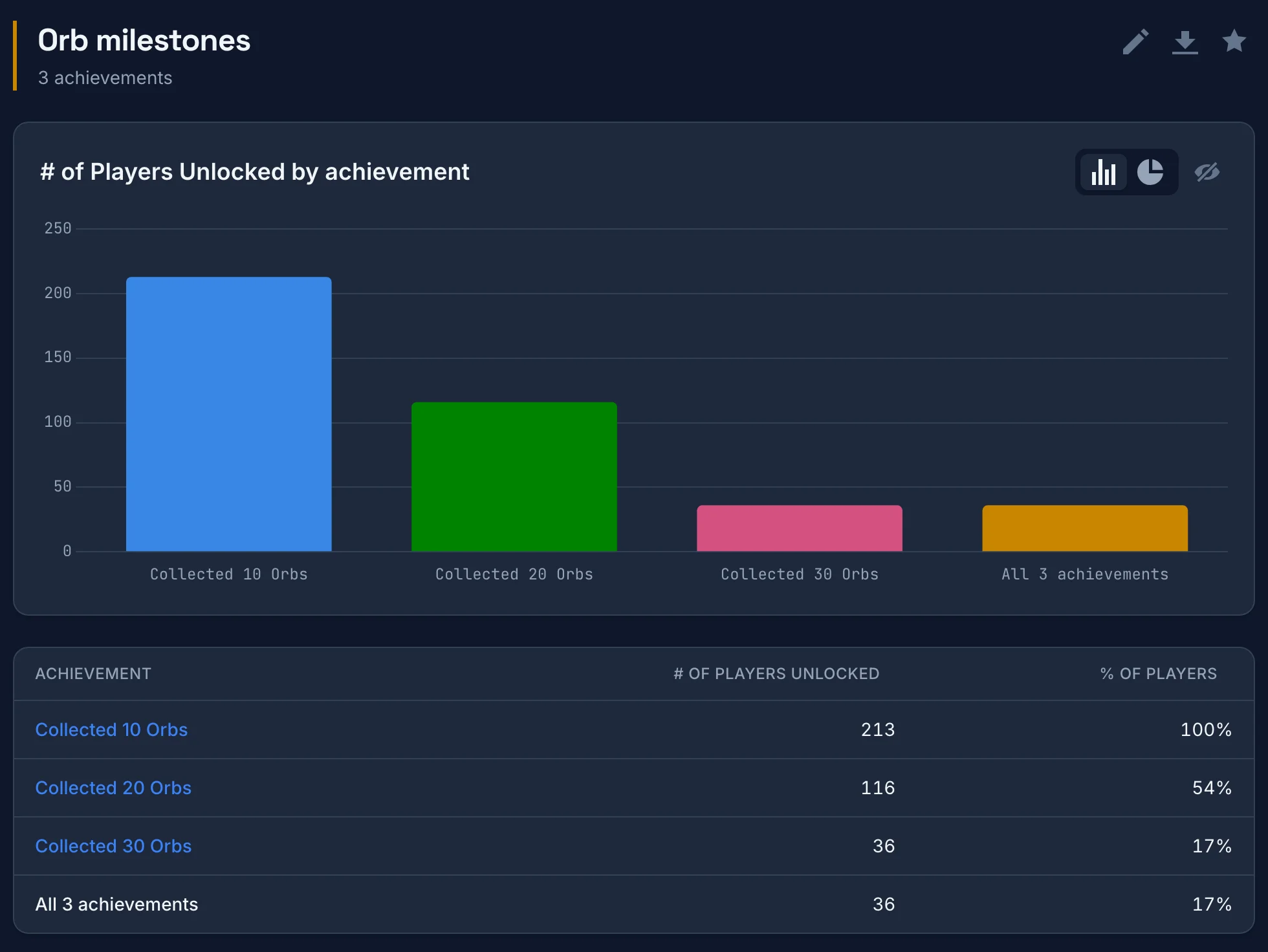Image resolution: width=1268 pixels, height=952 pixels.
Task: Click the 3 achievements subtitle
Action: coord(105,78)
